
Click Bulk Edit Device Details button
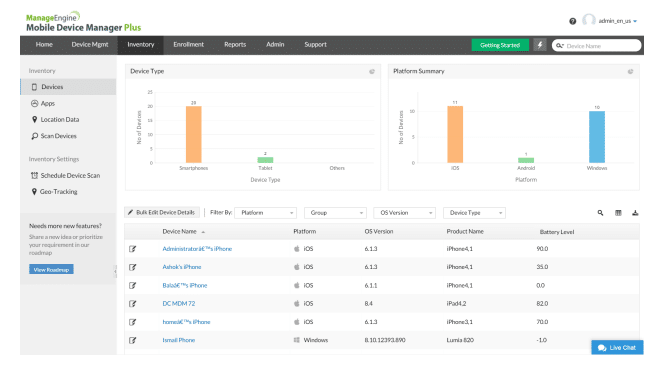coord(162,212)
